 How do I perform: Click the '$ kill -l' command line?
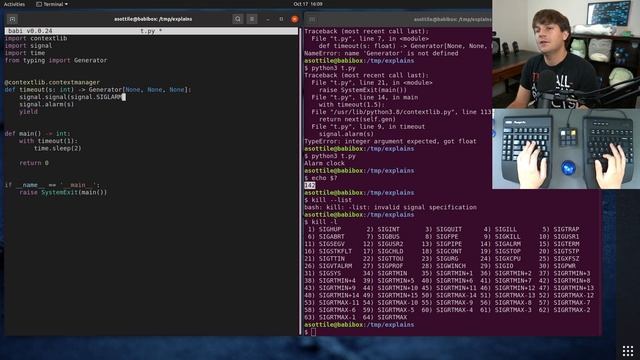click(x=321, y=222)
